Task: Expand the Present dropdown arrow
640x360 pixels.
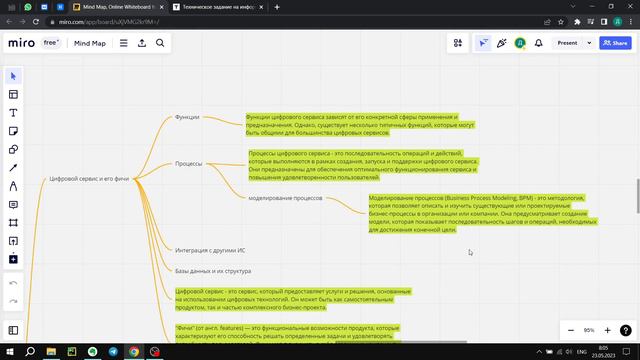Action: tap(589, 43)
